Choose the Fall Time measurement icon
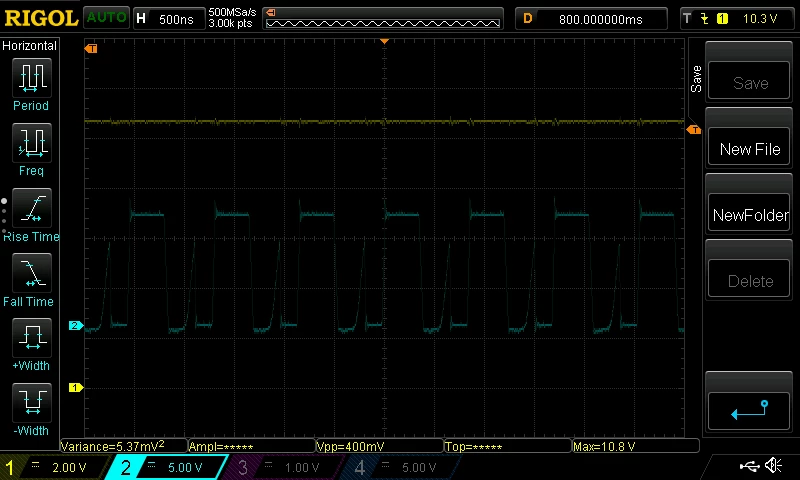The image size is (800, 480). coord(32,273)
